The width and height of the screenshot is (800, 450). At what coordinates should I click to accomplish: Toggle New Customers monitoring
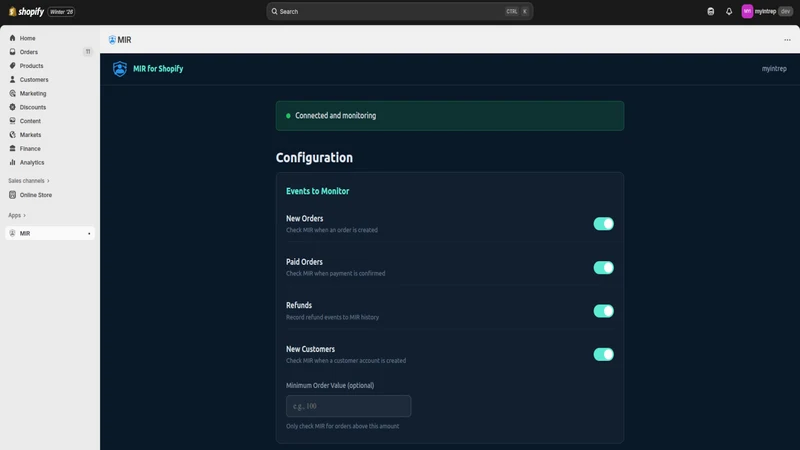pos(604,355)
